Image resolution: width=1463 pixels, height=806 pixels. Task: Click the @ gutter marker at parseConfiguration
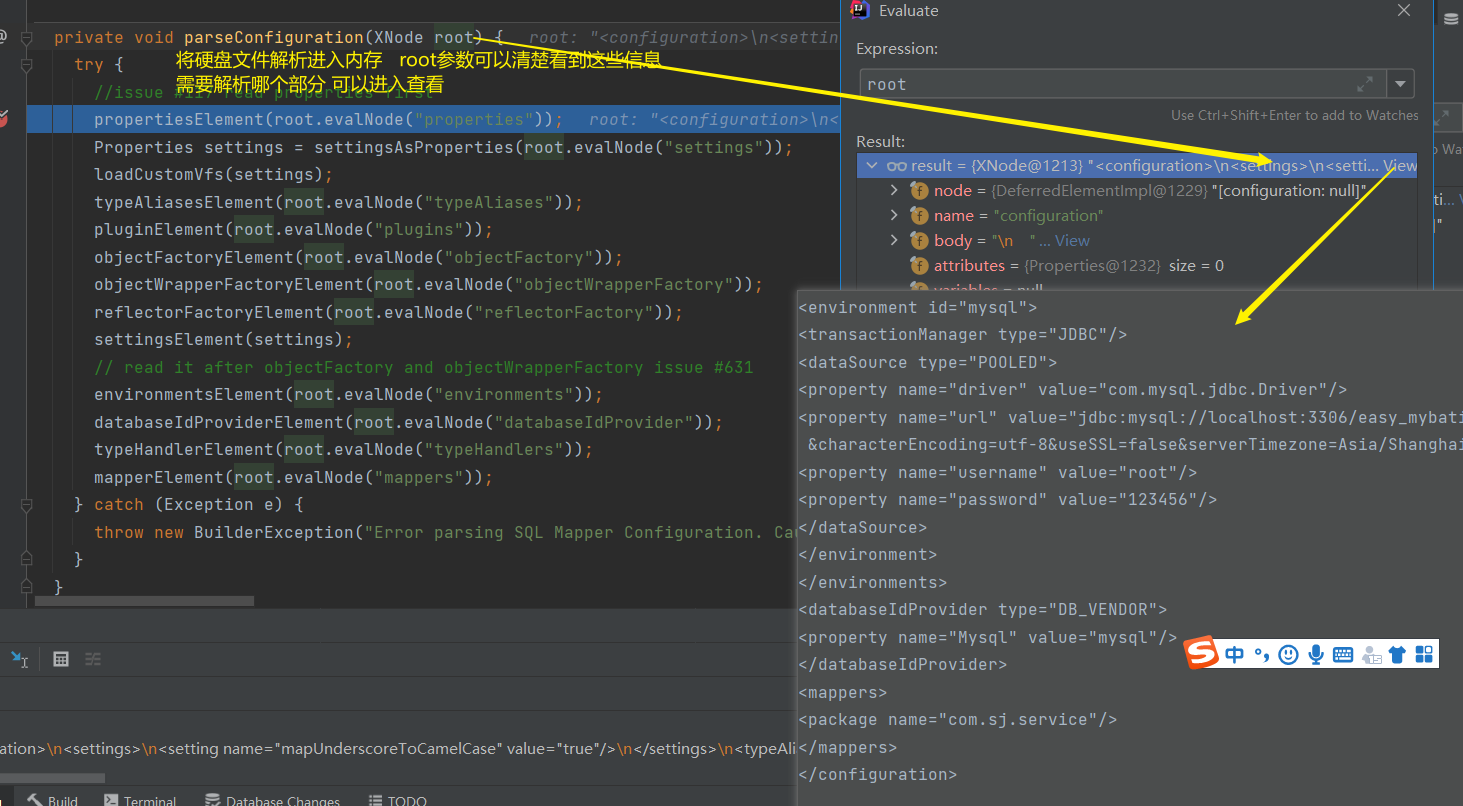pyautogui.click(x=3, y=37)
